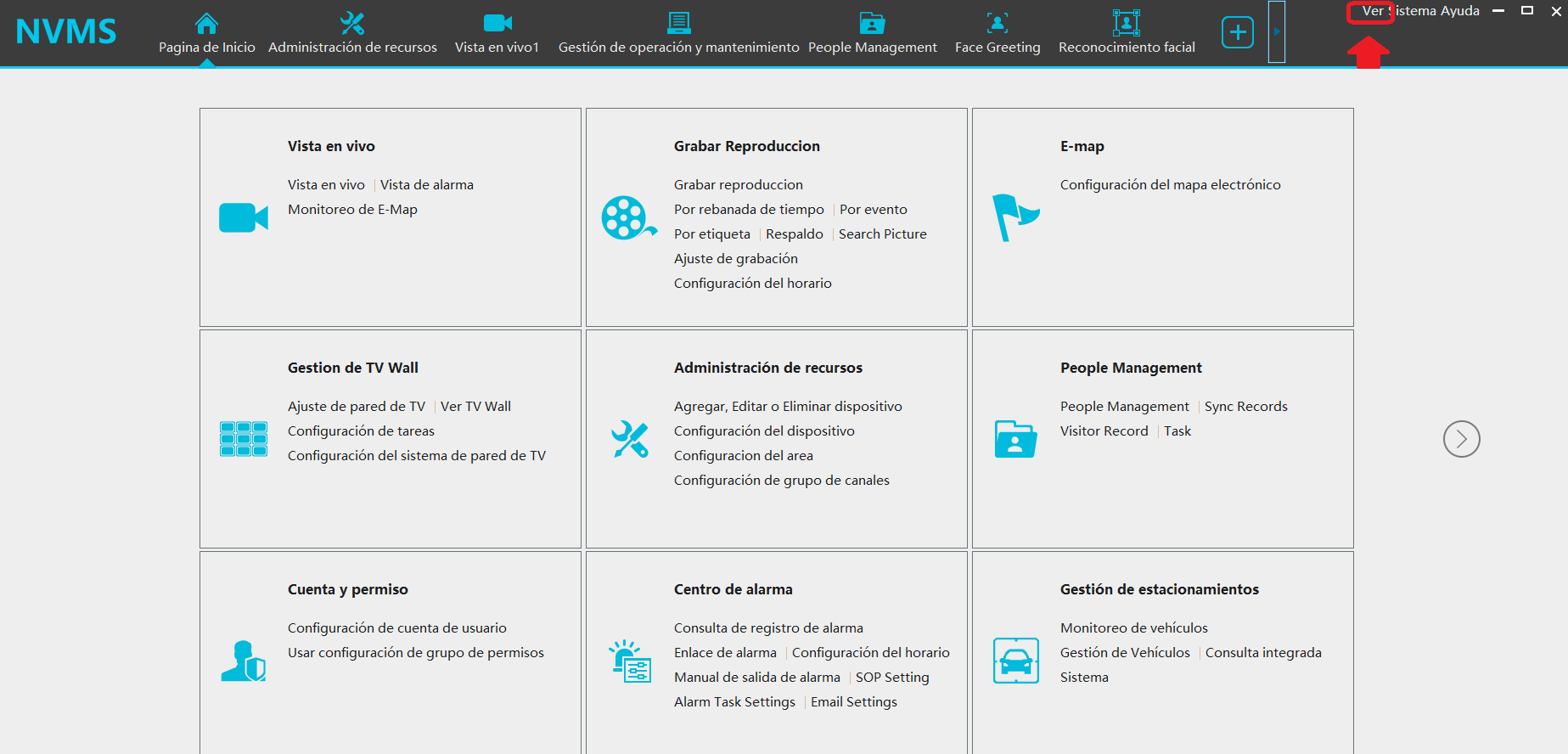Click the Email Settings link

click(x=853, y=702)
